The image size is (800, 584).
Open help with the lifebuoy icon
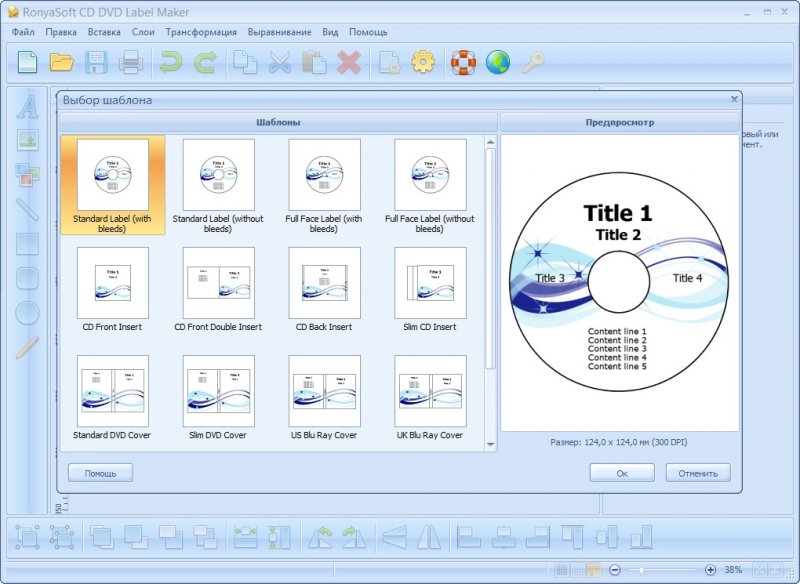coord(463,62)
